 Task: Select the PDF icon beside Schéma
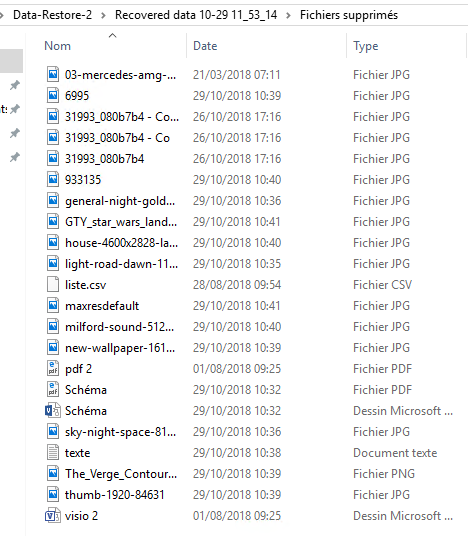click(53, 389)
